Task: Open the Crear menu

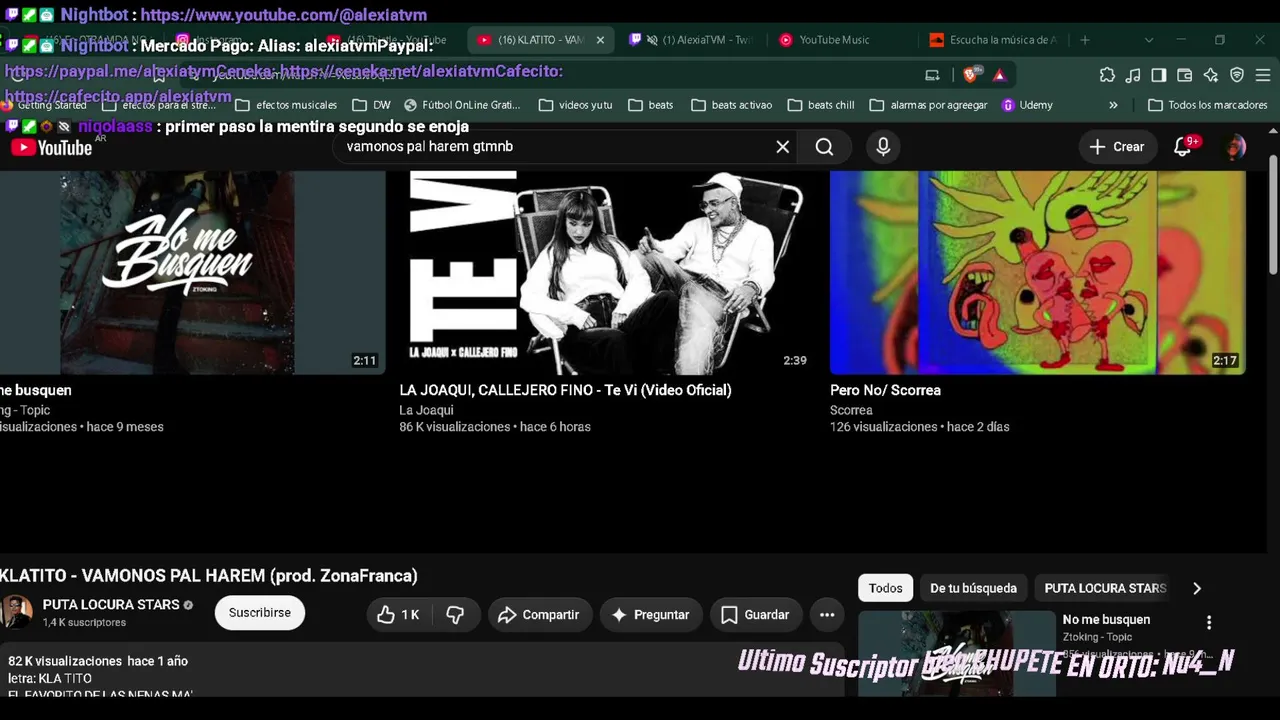Action: click(1116, 147)
